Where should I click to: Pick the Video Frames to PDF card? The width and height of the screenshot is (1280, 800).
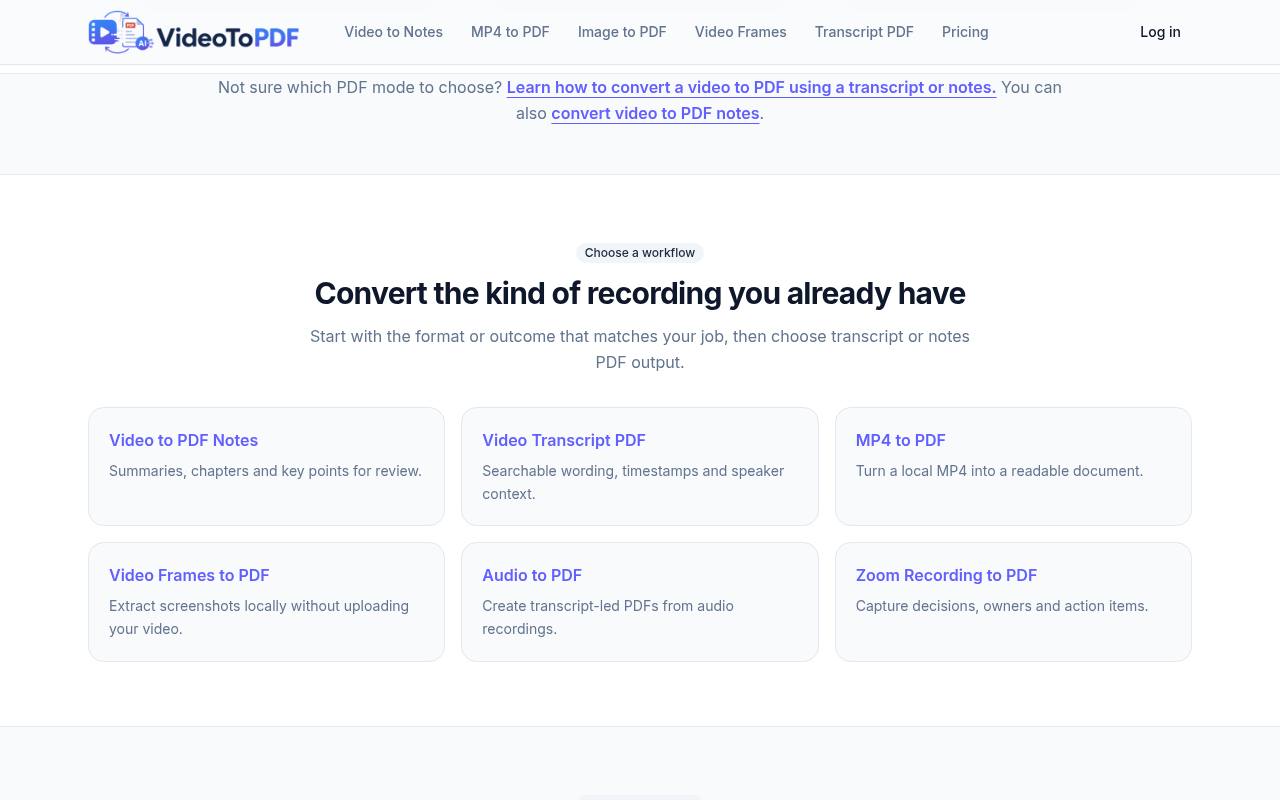pyautogui.click(x=266, y=602)
